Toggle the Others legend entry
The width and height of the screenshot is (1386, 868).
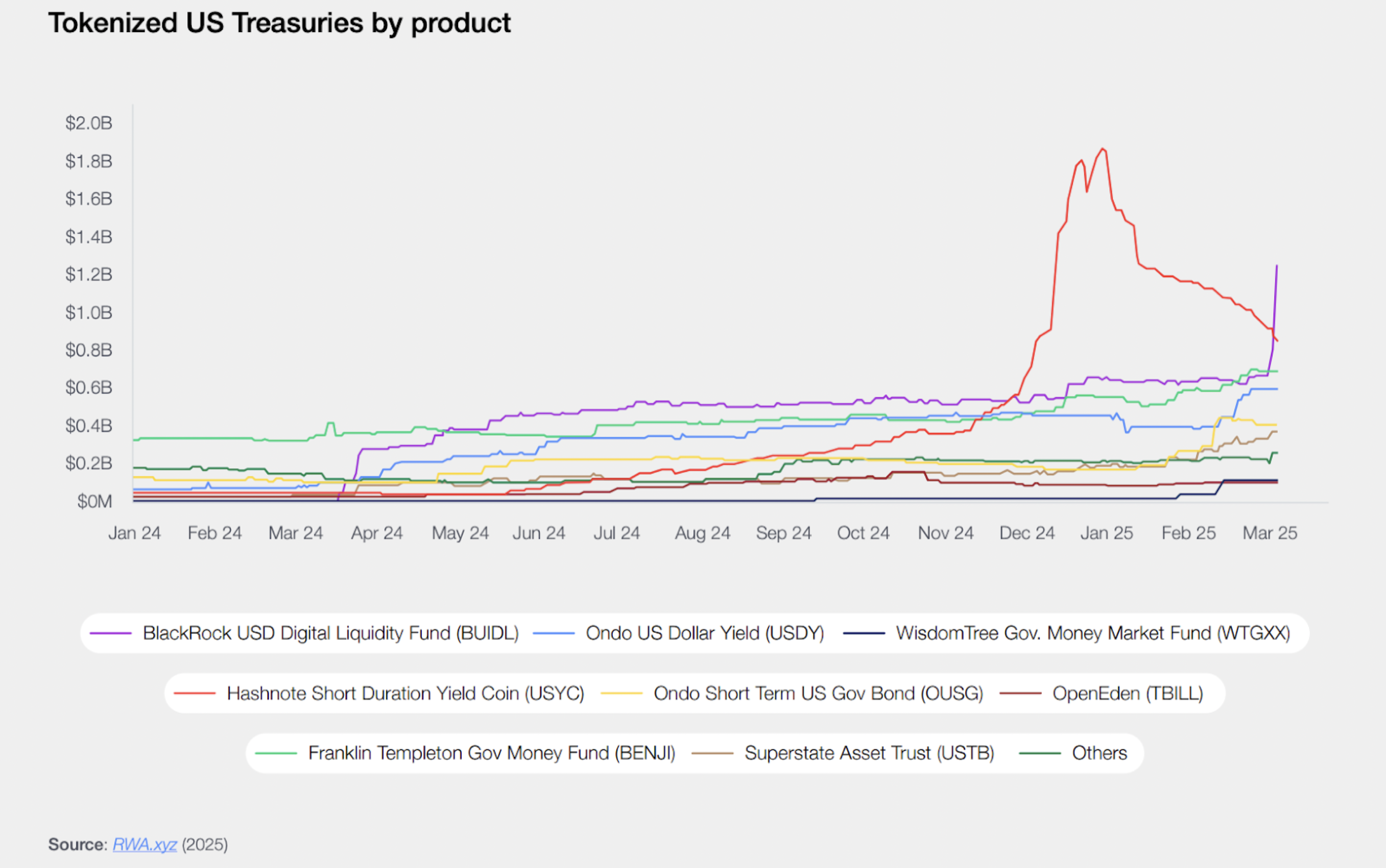1099,753
